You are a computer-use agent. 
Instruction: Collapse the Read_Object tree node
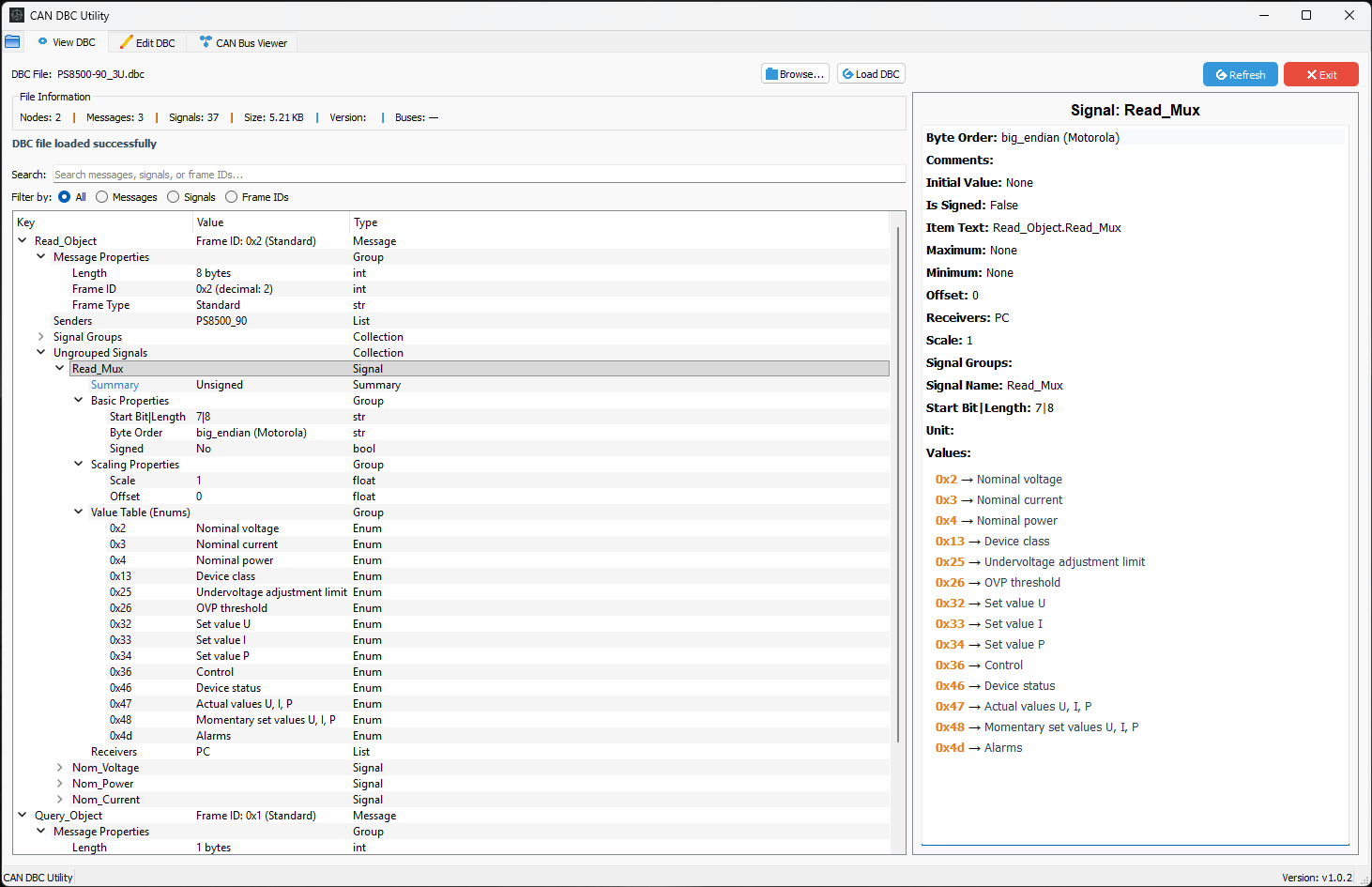tap(22, 240)
